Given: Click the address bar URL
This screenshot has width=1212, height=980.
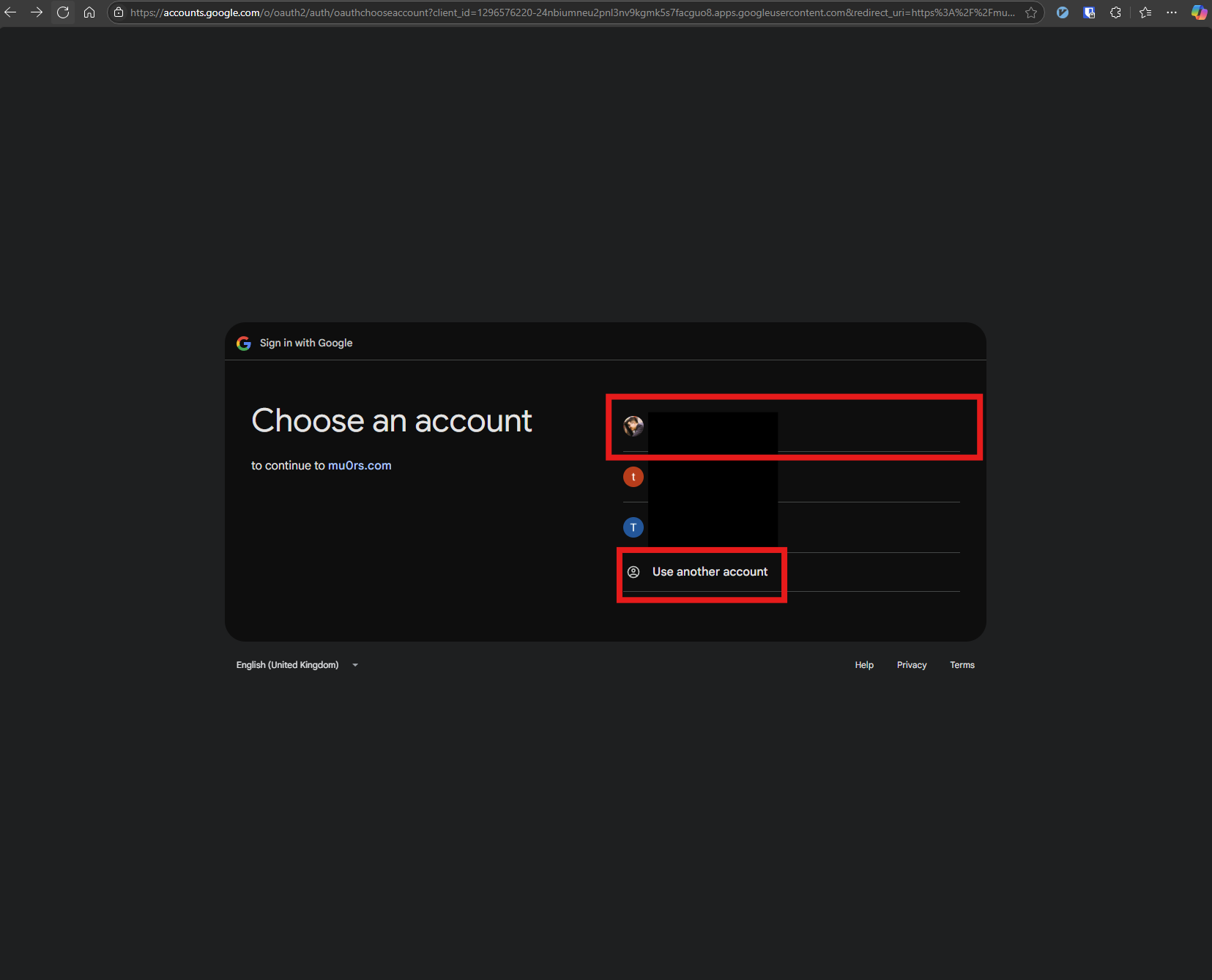Looking at the screenshot, I should 571,12.
